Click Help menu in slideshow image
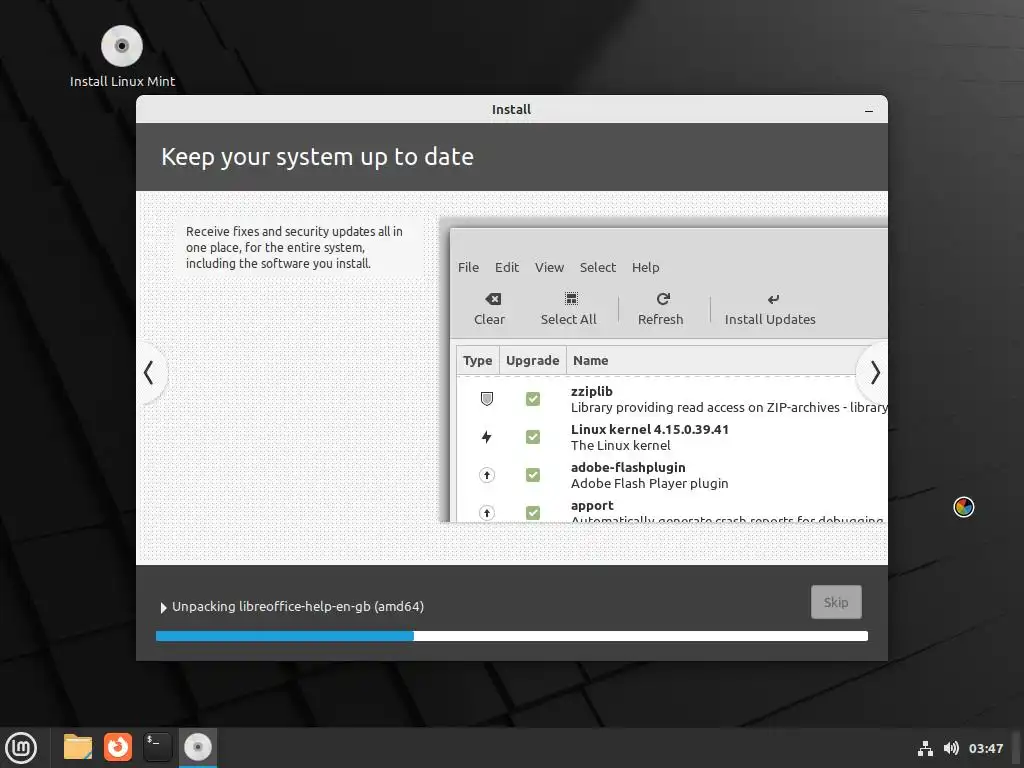Viewport: 1024px width, 768px height. (645, 267)
